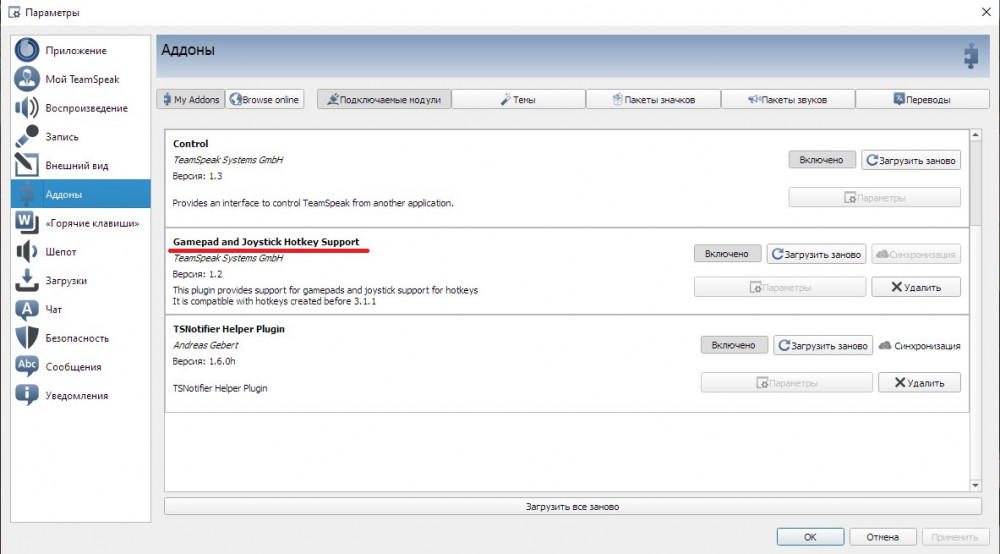
Task: Delete the Gamepad and Joystick plugin
Action: pos(916,287)
